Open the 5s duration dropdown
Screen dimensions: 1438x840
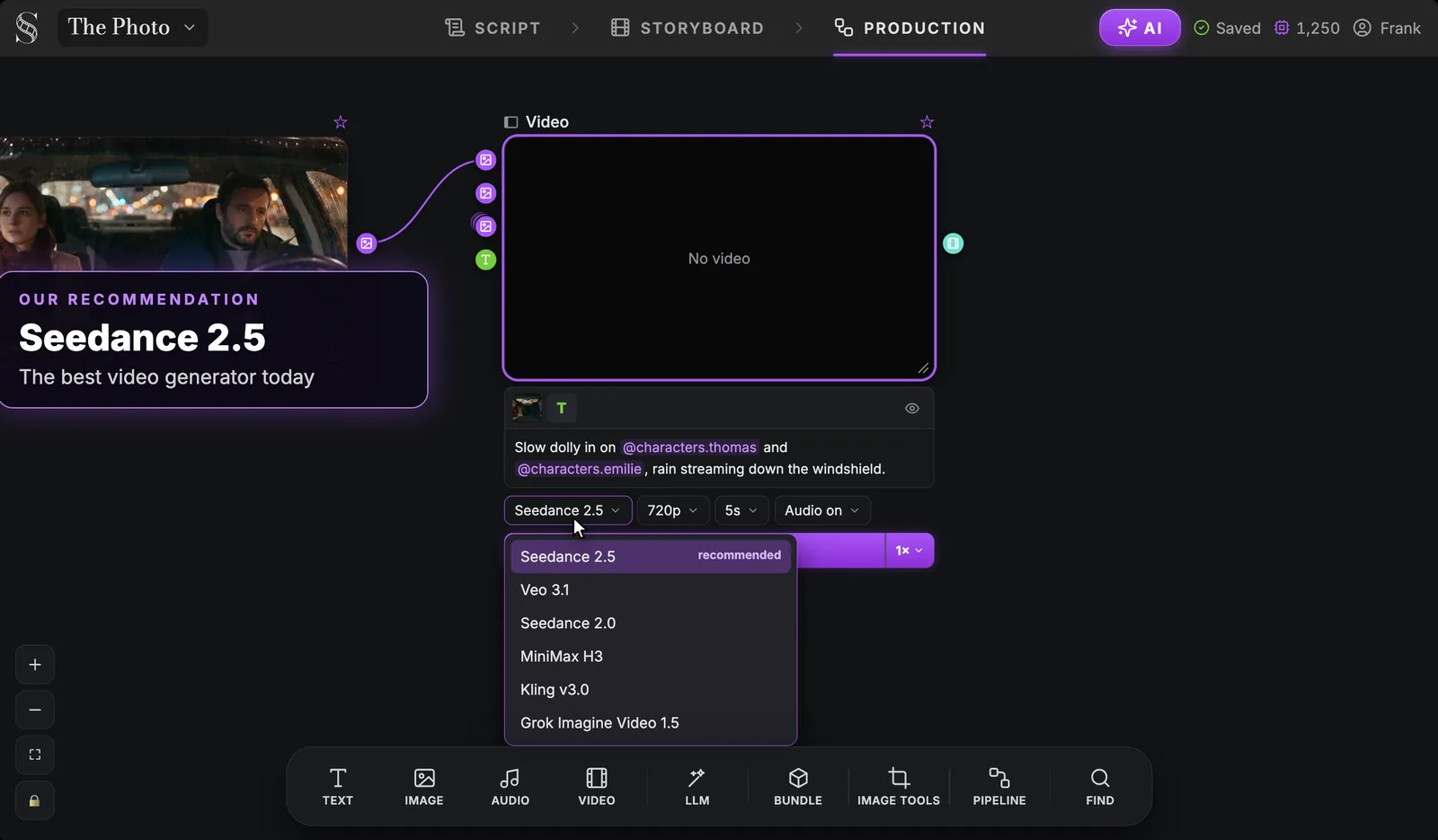(741, 510)
